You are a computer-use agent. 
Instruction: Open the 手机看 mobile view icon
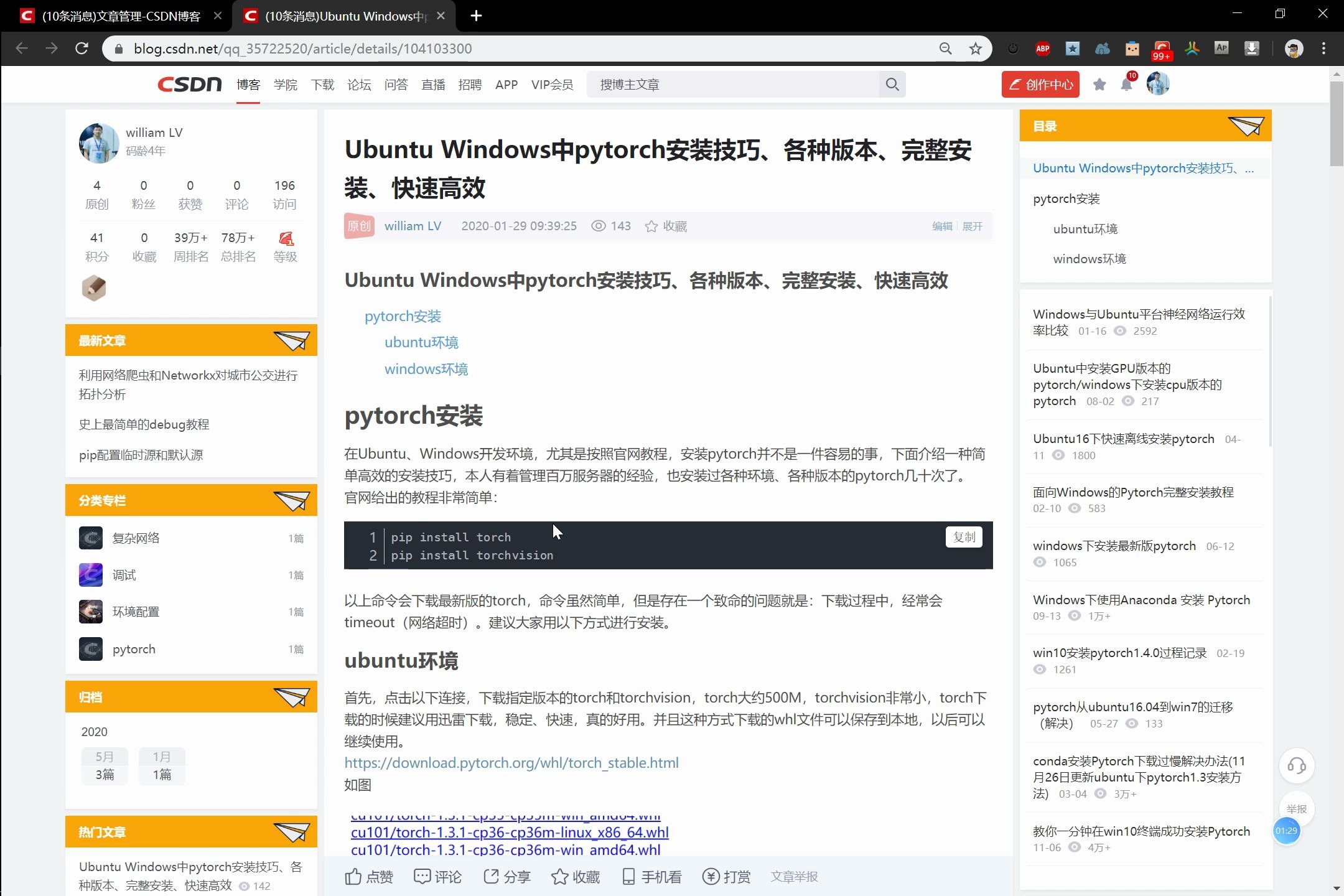[x=628, y=877]
